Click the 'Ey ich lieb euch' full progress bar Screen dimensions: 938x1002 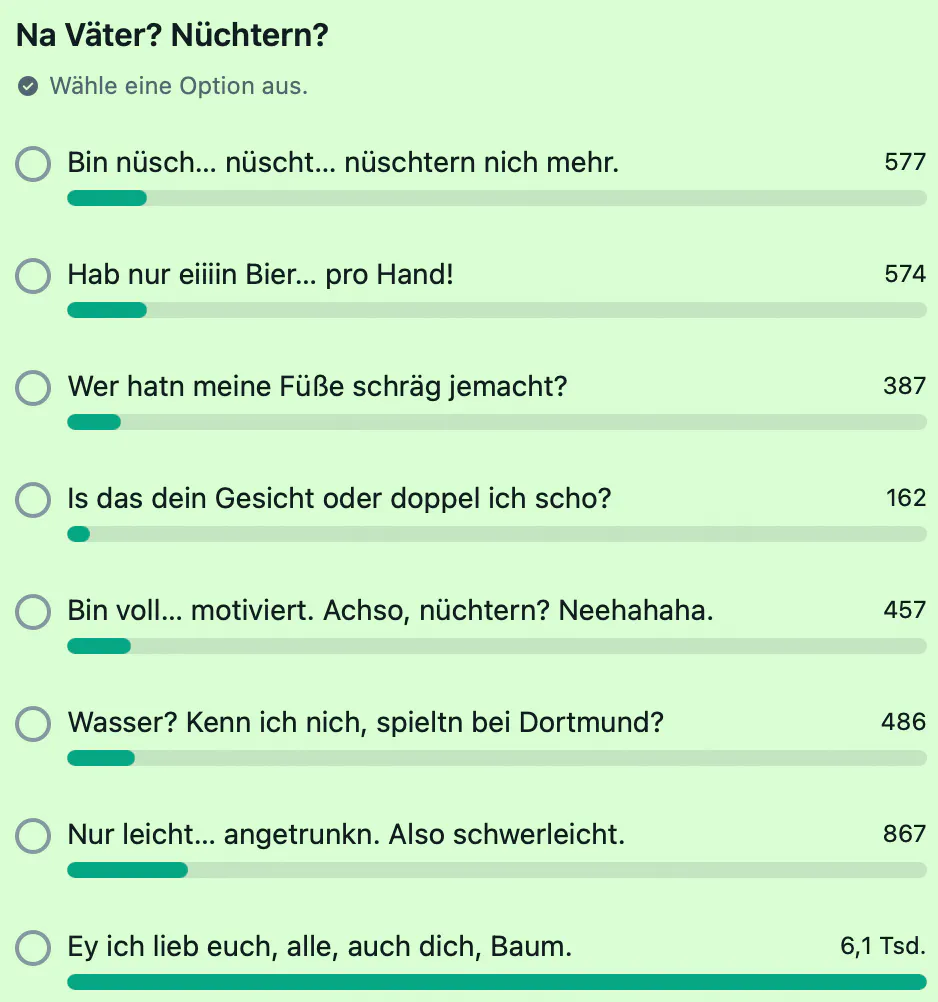496,982
